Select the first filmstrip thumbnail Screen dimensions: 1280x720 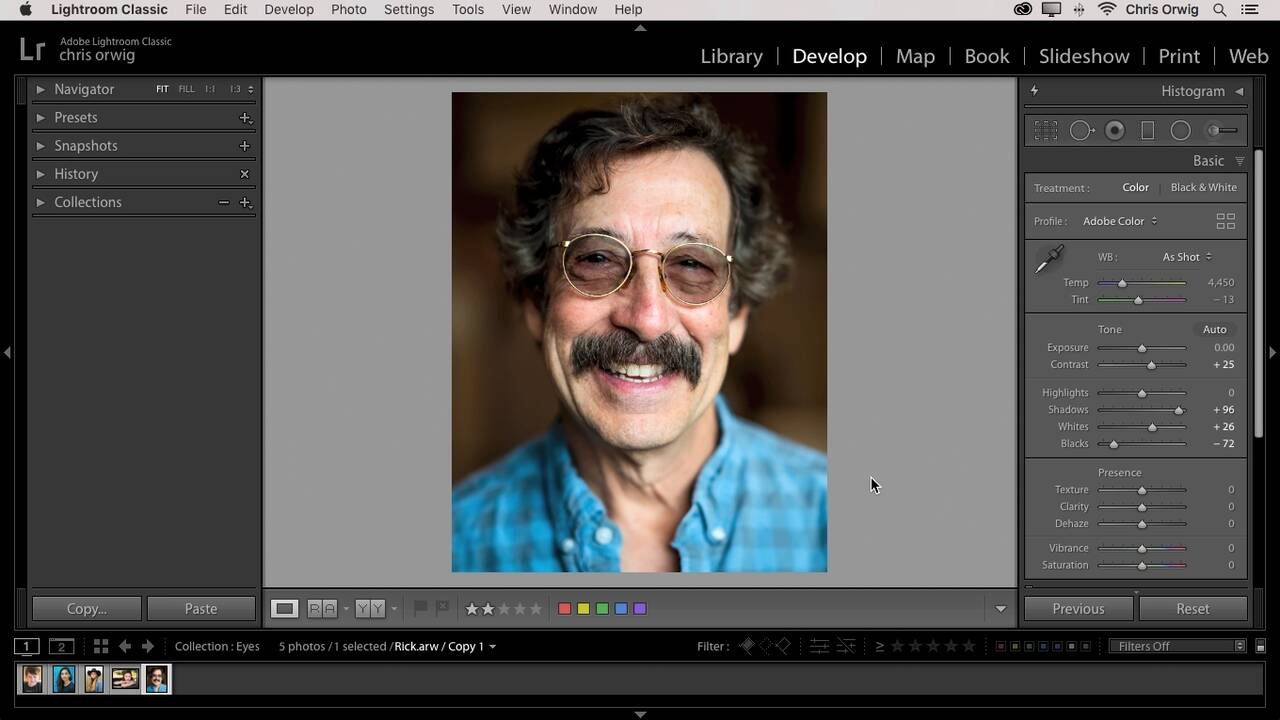pos(32,679)
